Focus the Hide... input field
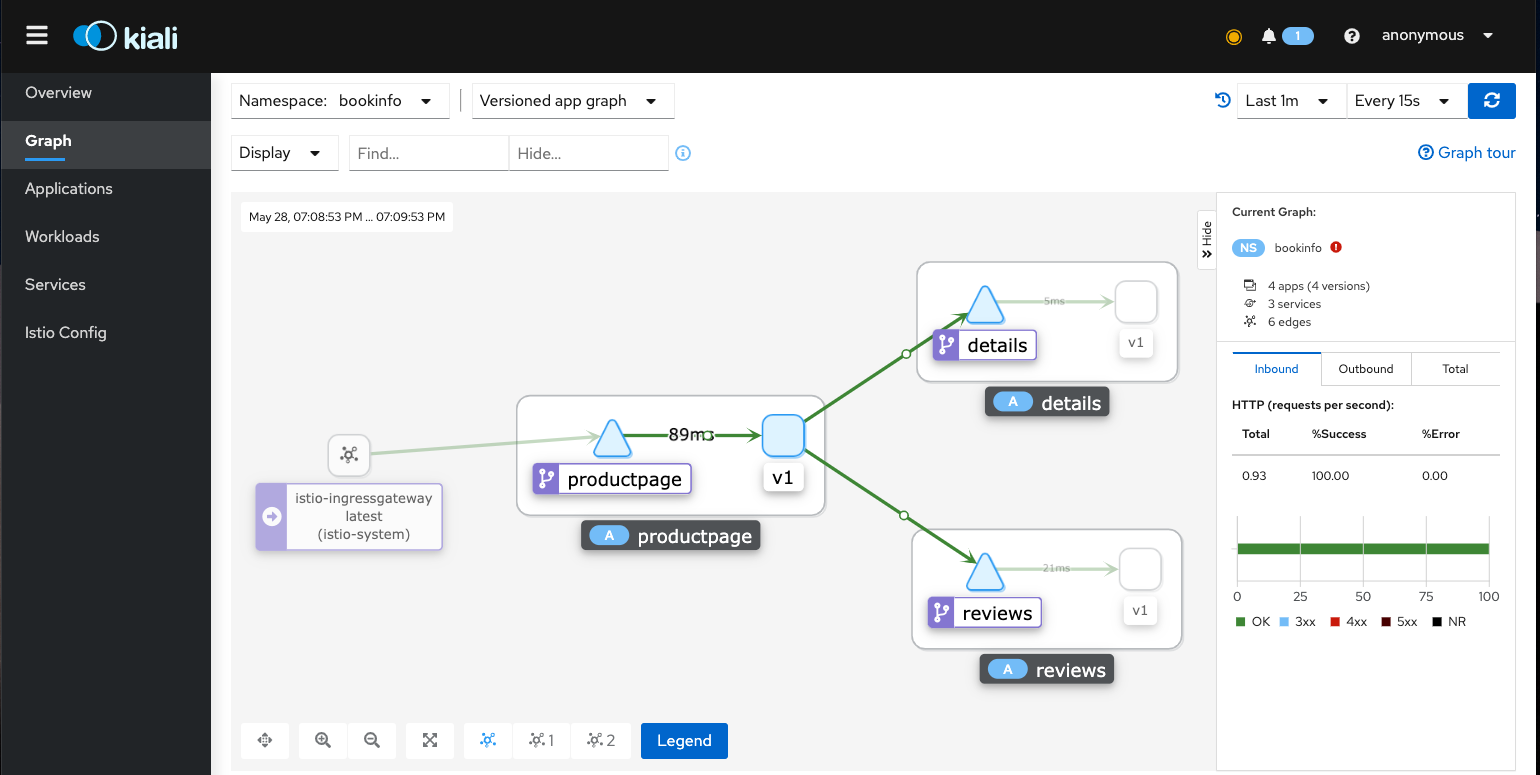The image size is (1540, 775). pyautogui.click(x=589, y=153)
